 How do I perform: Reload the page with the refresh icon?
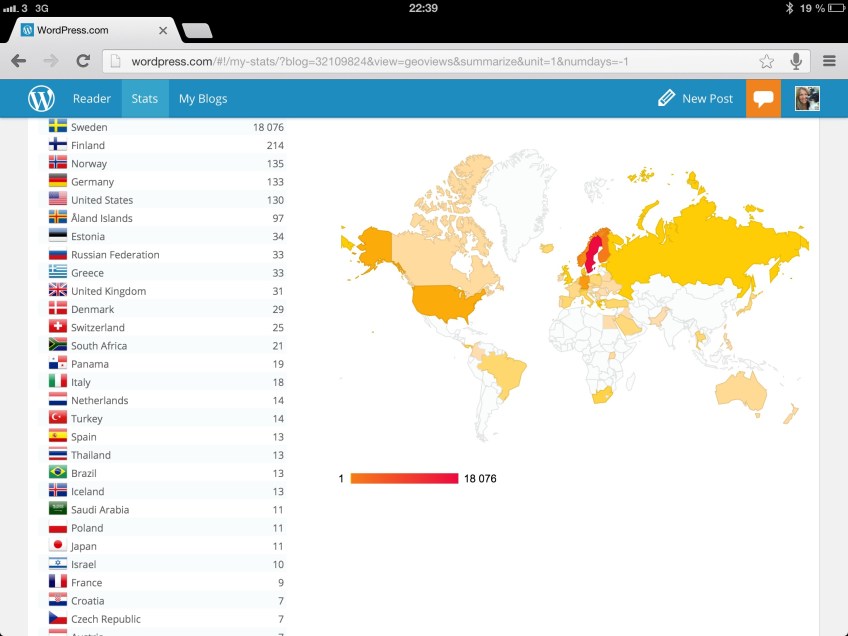[x=82, y=61]
